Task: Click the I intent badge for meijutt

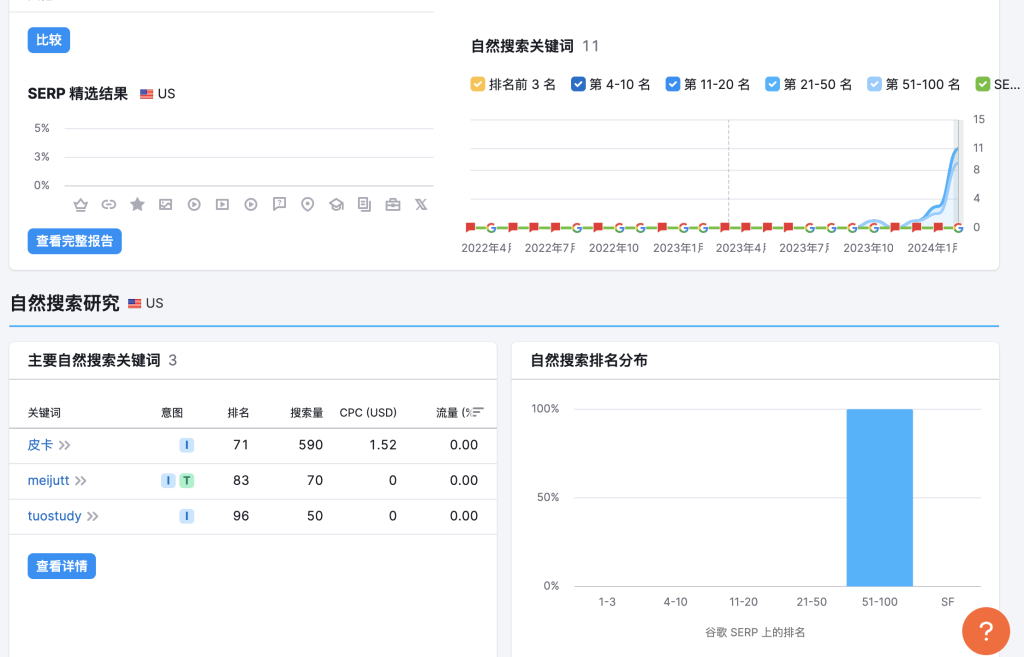Action: tap(168, 481)
